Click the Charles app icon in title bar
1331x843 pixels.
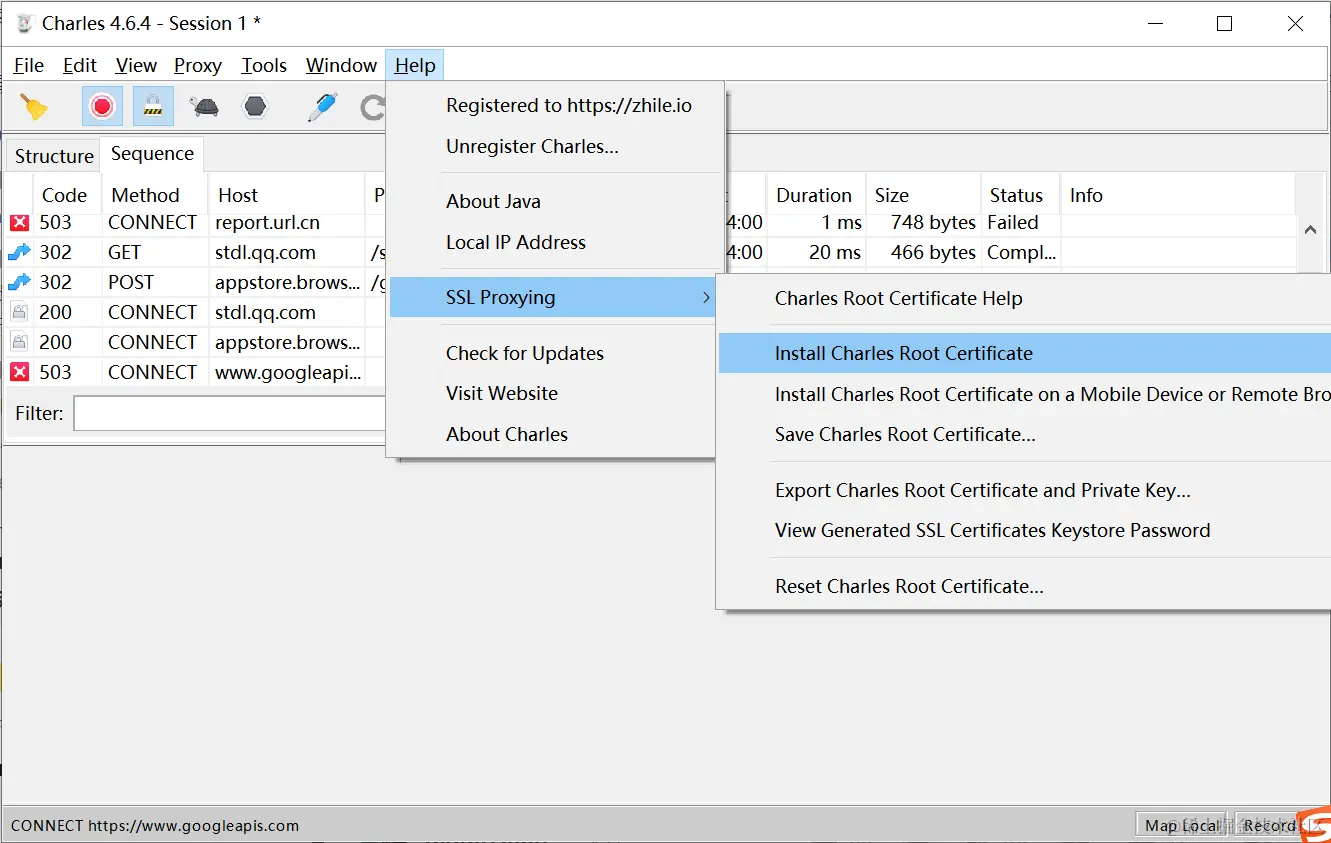tap(24, 24)
